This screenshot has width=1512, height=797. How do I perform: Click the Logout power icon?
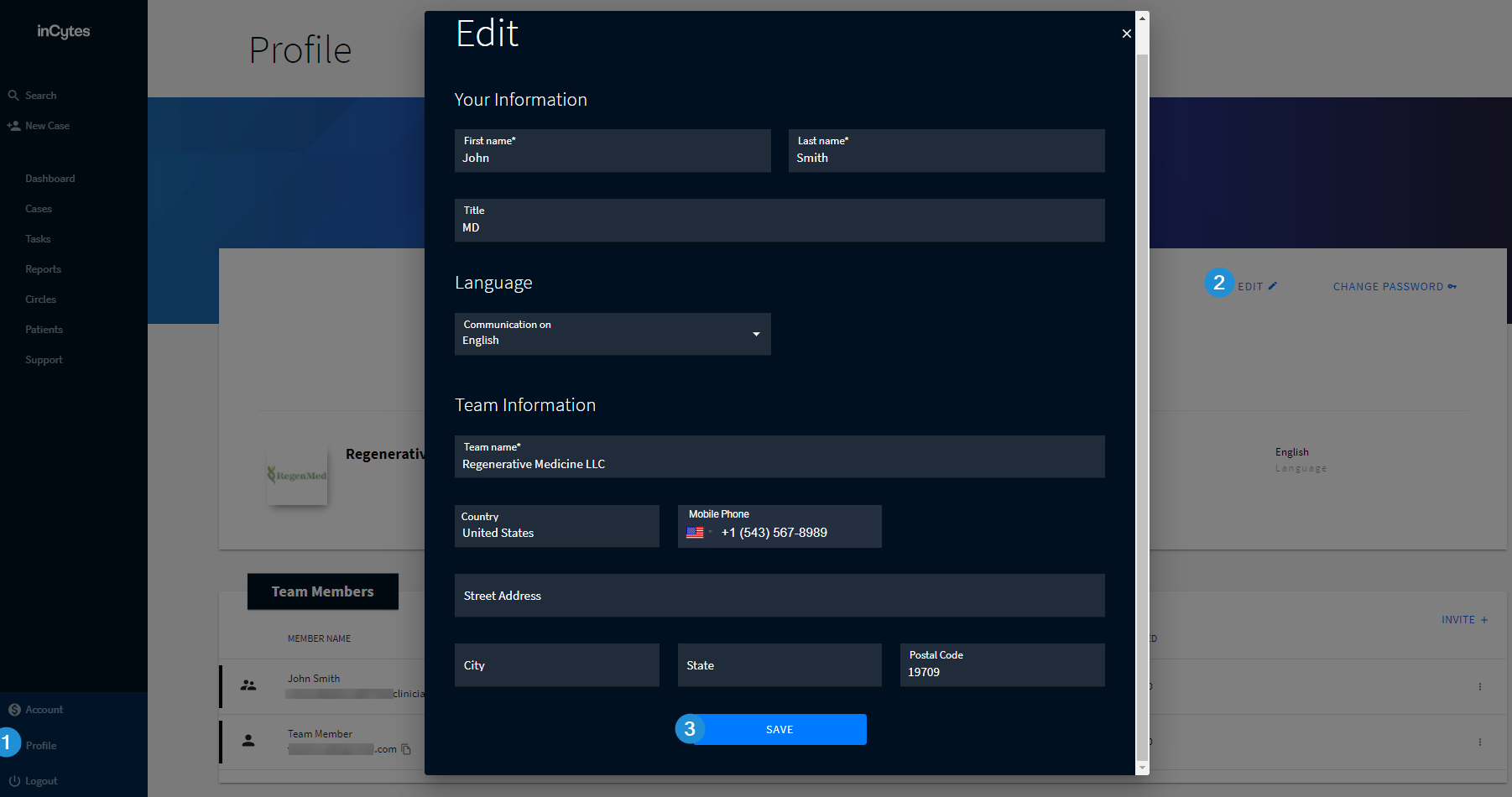(x=14, y=781)
